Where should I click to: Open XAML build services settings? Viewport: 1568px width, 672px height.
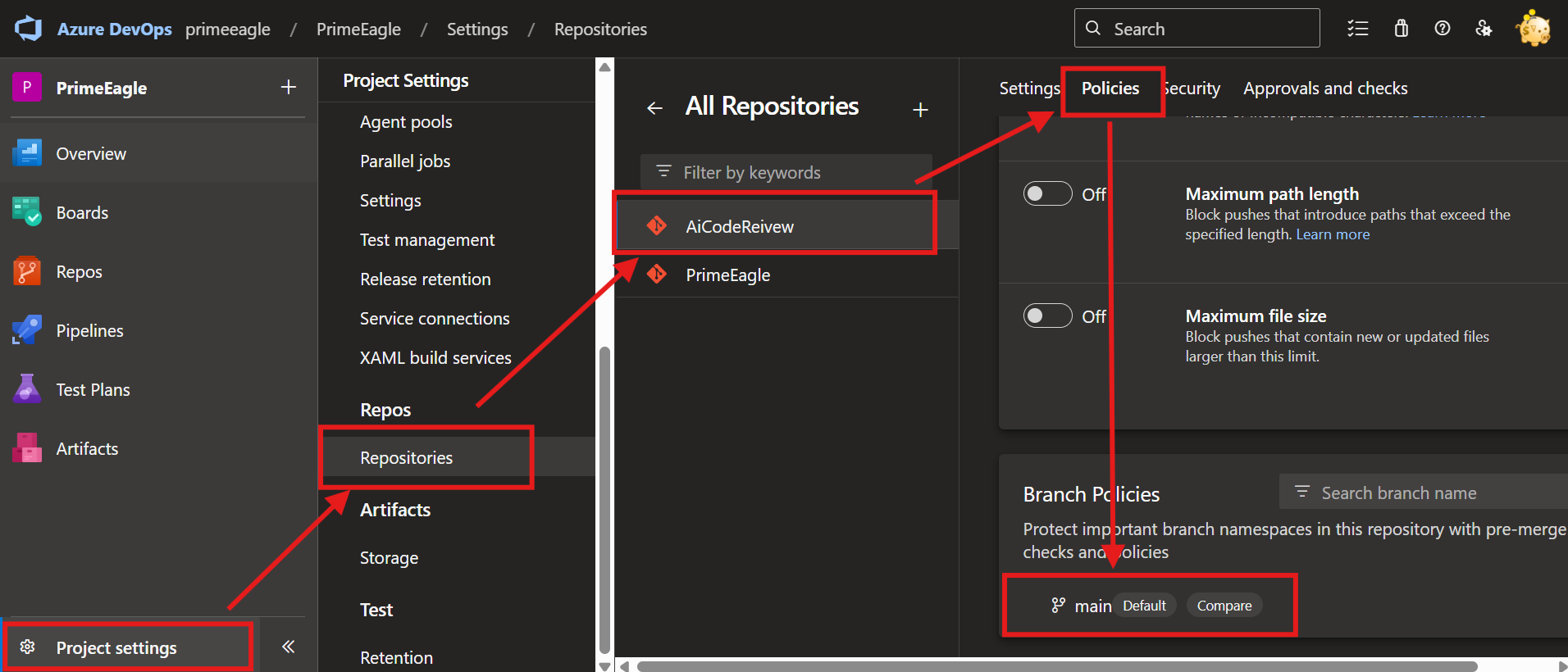click(435, 357)
